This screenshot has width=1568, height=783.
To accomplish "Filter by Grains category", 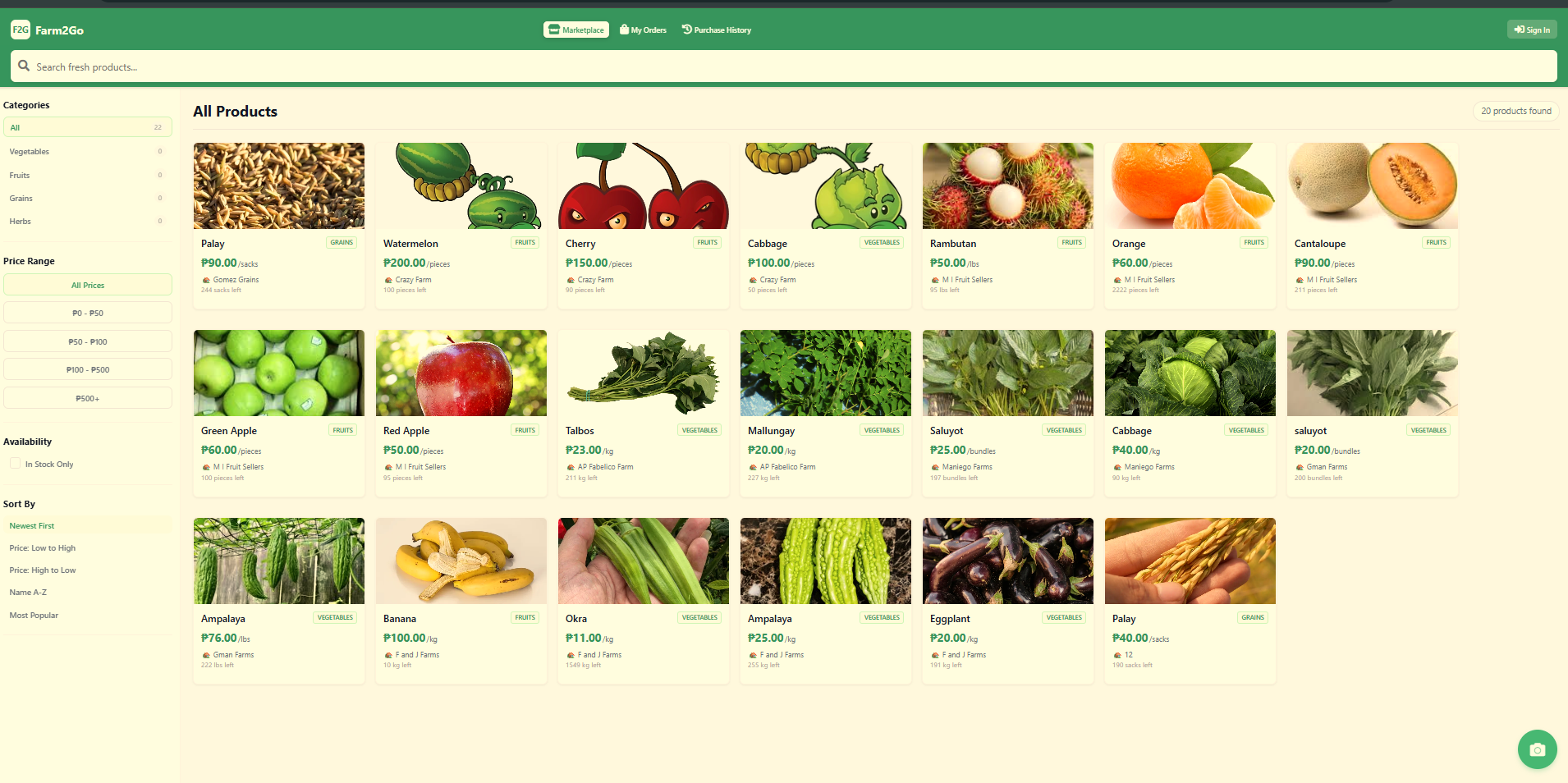I will tap(88, 198).
